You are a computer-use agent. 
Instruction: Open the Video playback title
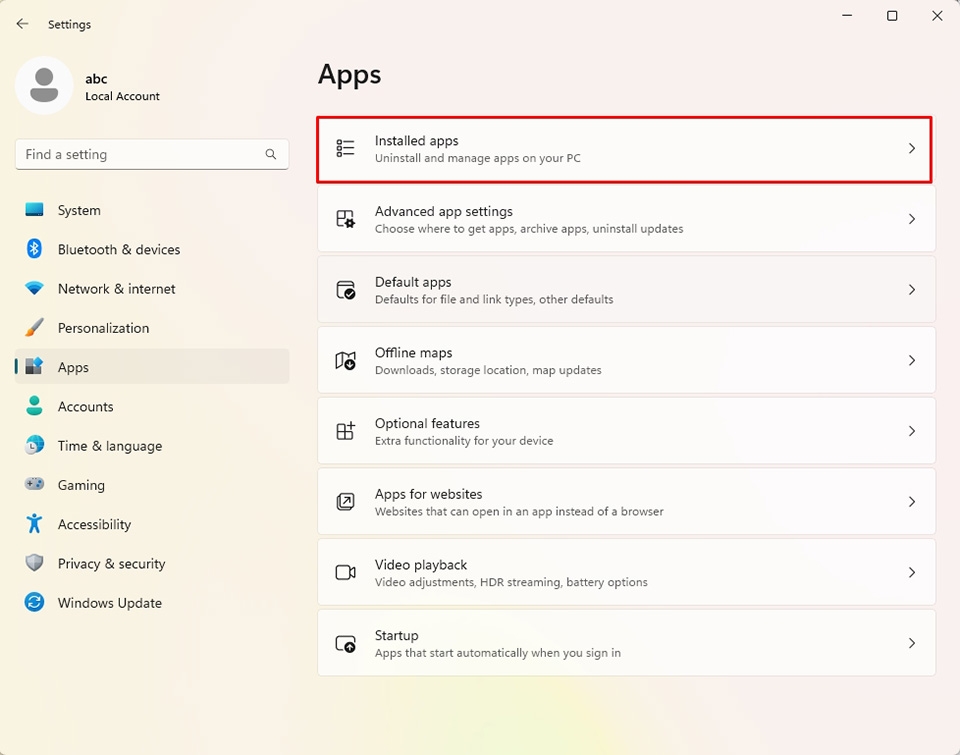coord(421,565)
